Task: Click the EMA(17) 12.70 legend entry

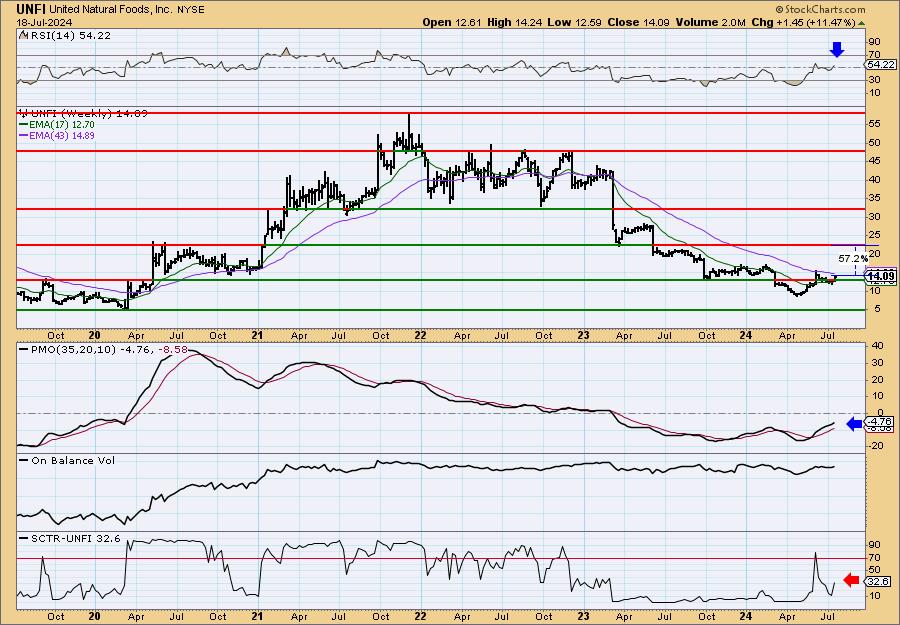Action: (x=57, y=125)
